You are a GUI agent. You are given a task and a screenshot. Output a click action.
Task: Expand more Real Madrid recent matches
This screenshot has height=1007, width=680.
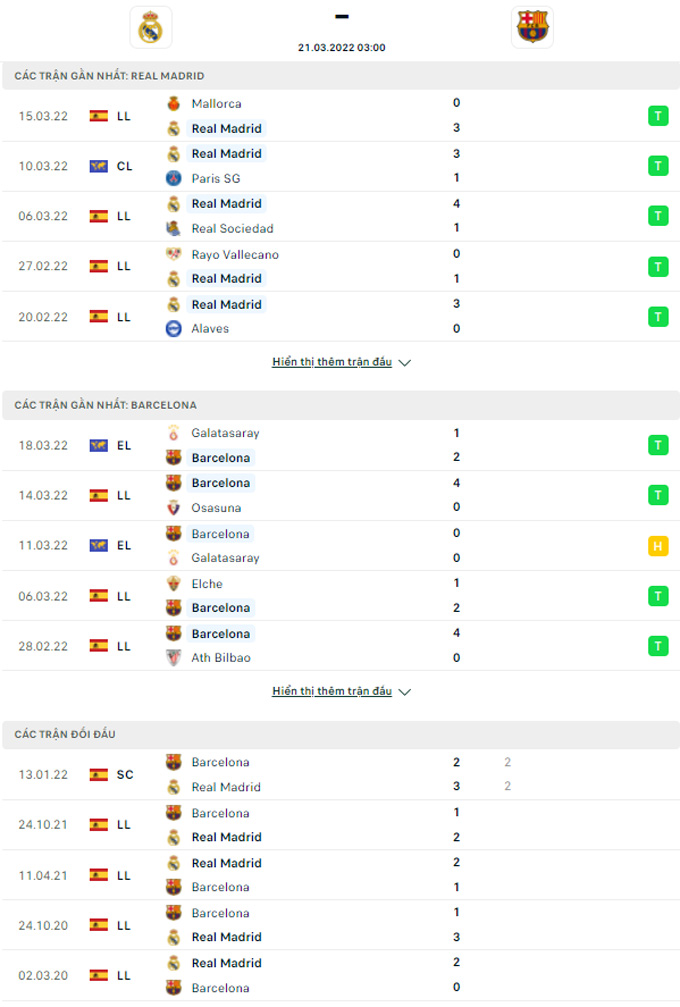[332, 362]
